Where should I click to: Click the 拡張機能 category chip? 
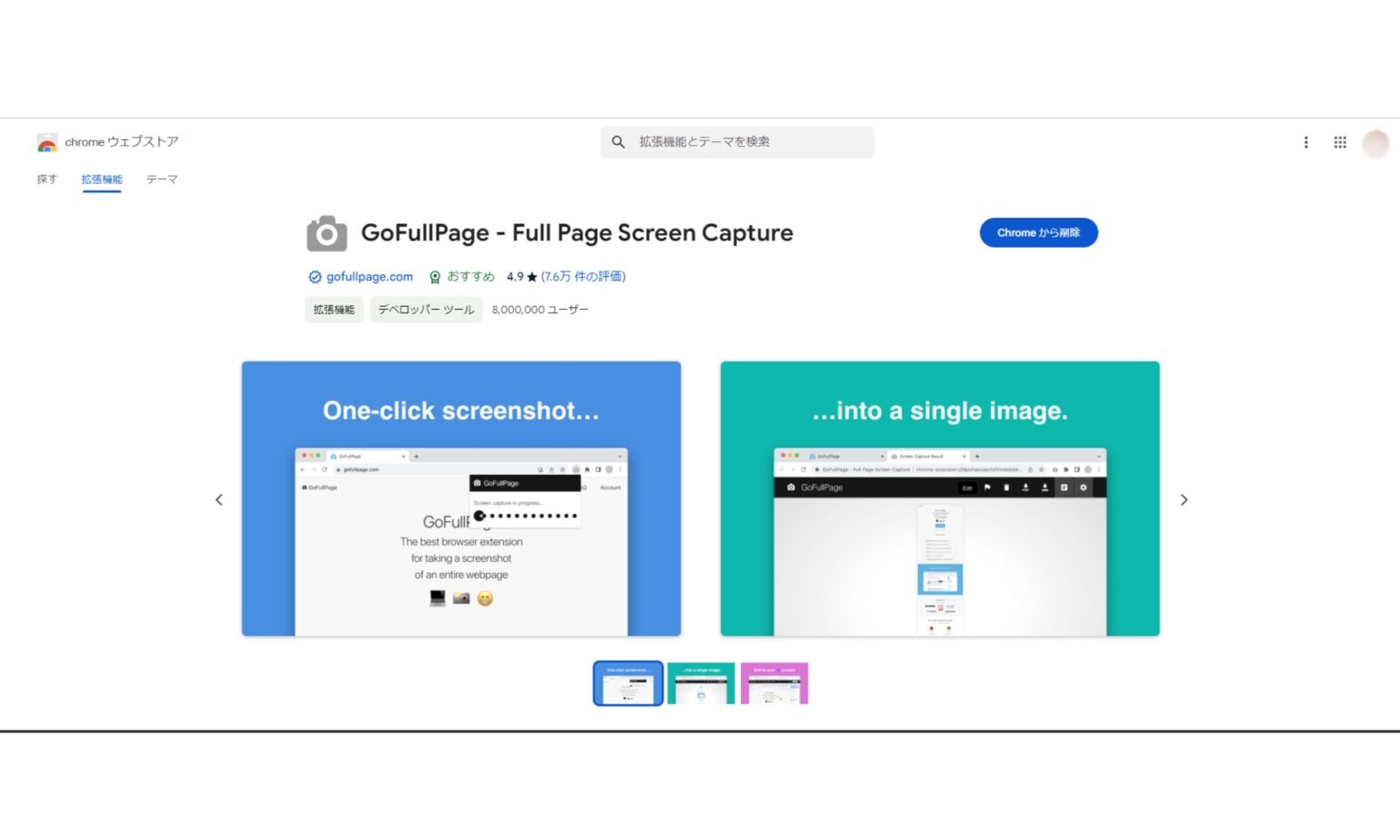coord(334,309)
